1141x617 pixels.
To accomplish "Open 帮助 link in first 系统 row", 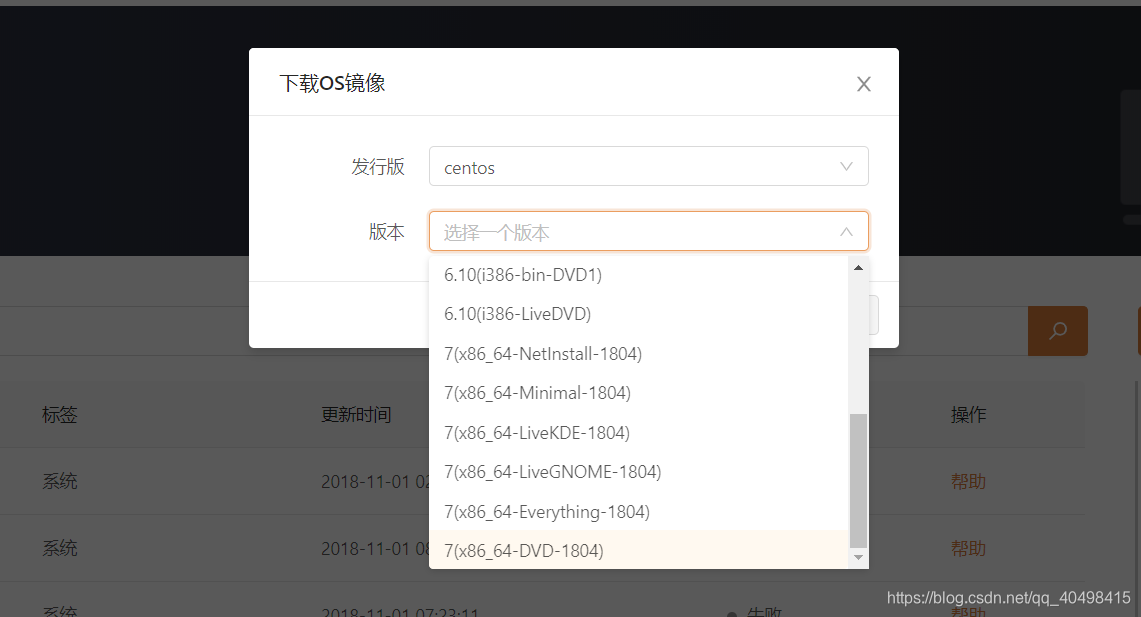I will 968,482.
